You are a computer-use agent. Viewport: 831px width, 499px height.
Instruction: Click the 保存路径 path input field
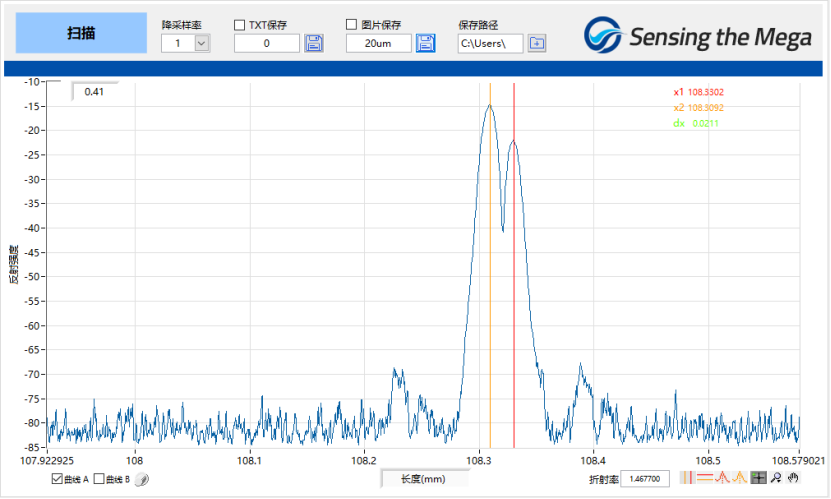489,43
